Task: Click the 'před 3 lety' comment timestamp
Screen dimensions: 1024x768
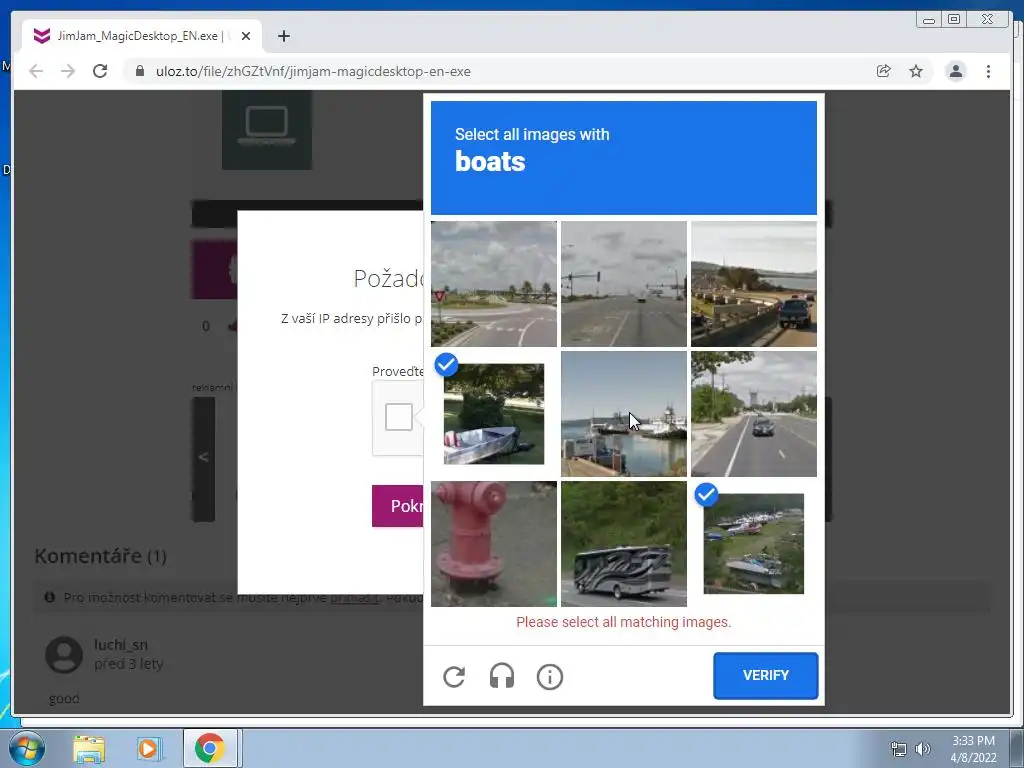Action: 129,664
